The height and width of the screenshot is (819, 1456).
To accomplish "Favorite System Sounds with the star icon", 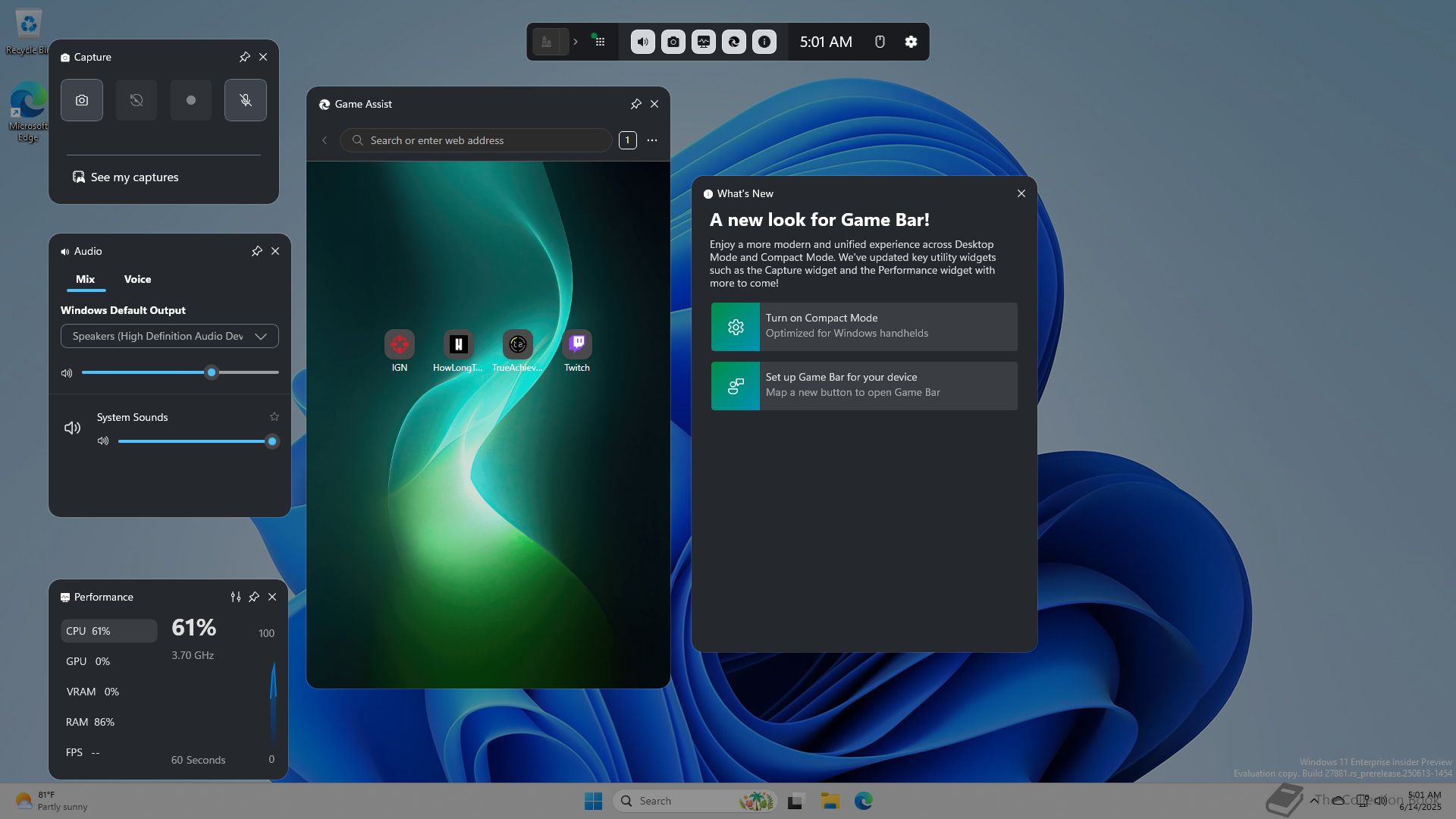I will [275, 417].
